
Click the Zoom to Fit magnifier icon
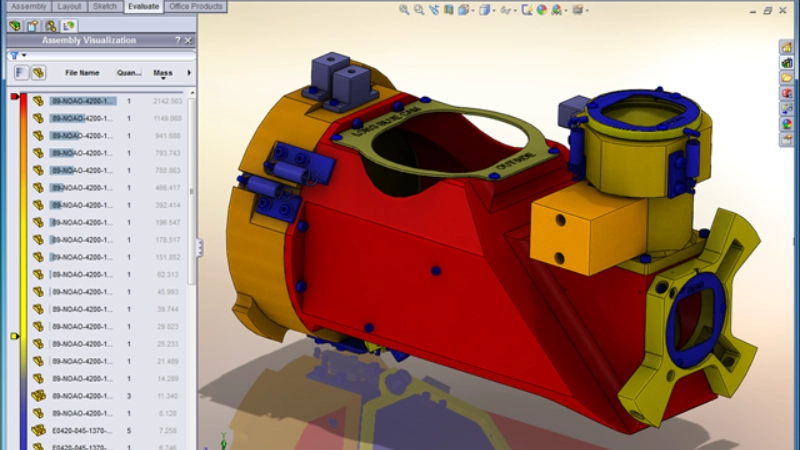[x=404, y=10]
